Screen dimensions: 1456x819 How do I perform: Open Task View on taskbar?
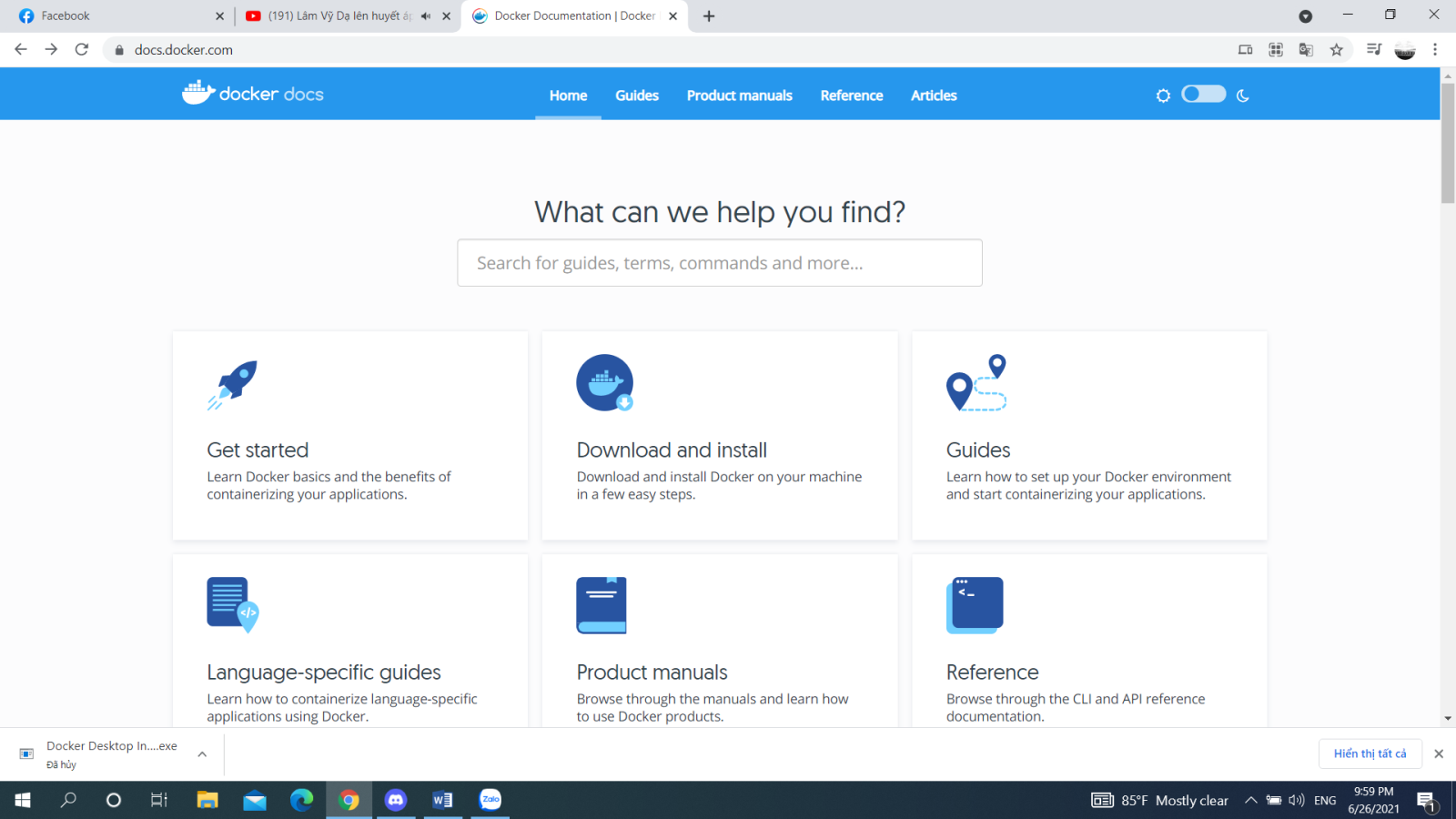point(159,800)
